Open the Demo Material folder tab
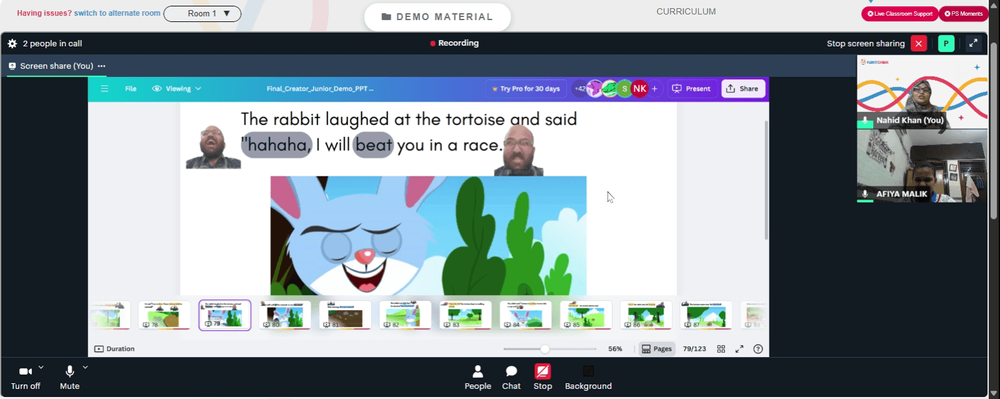The height and width of the screenshot is (399, 1000). [x=438, y=17]
